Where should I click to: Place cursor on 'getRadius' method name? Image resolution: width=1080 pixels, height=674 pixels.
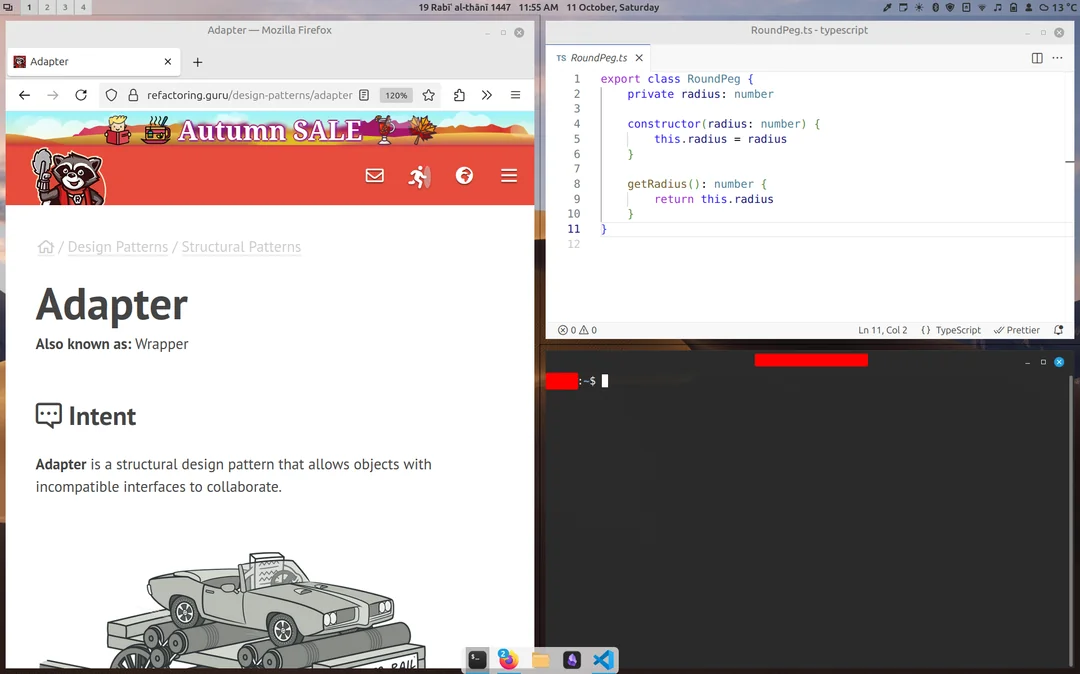(x=657, y=184)
